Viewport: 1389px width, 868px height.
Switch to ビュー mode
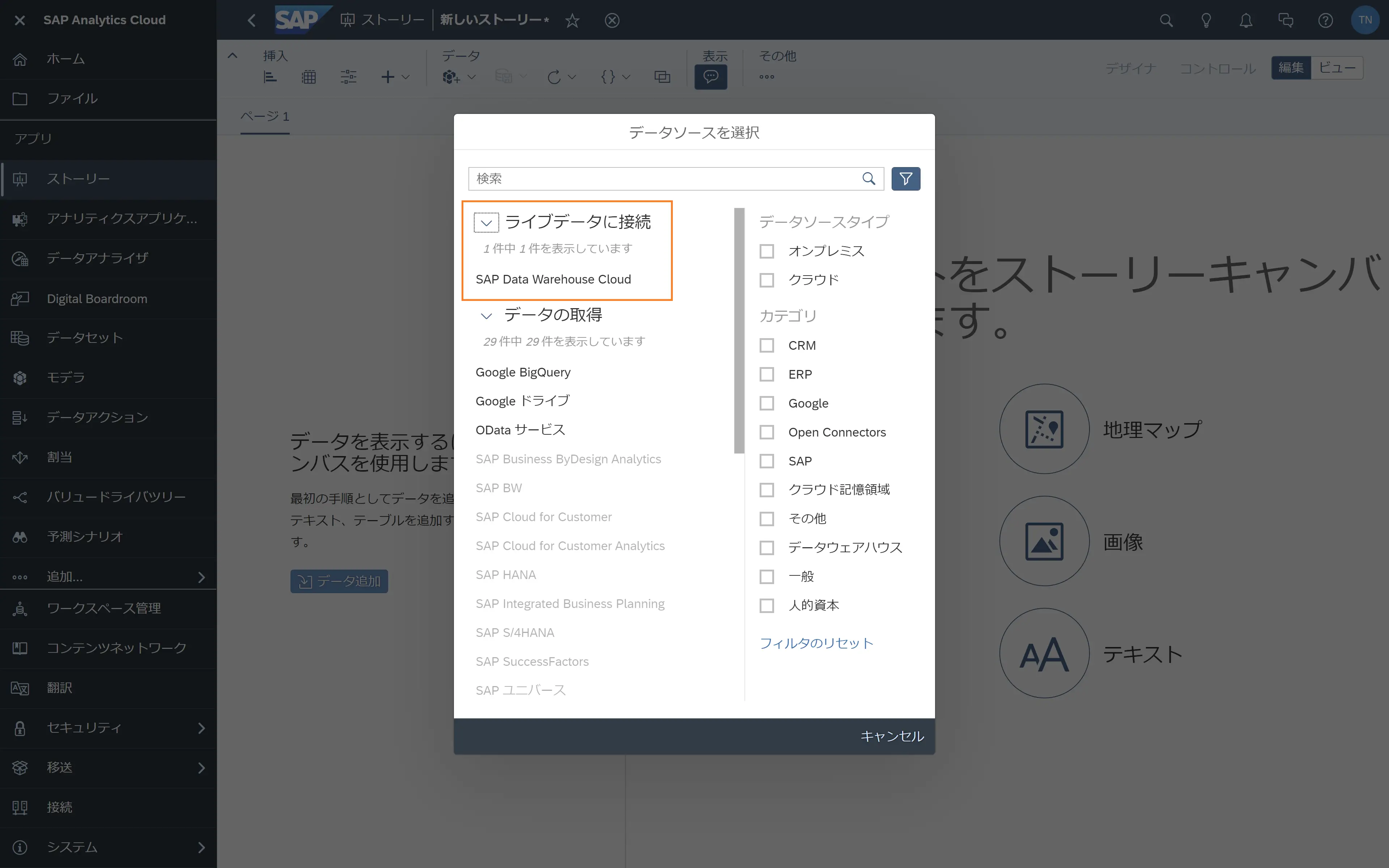click(x=1337, y=68)
